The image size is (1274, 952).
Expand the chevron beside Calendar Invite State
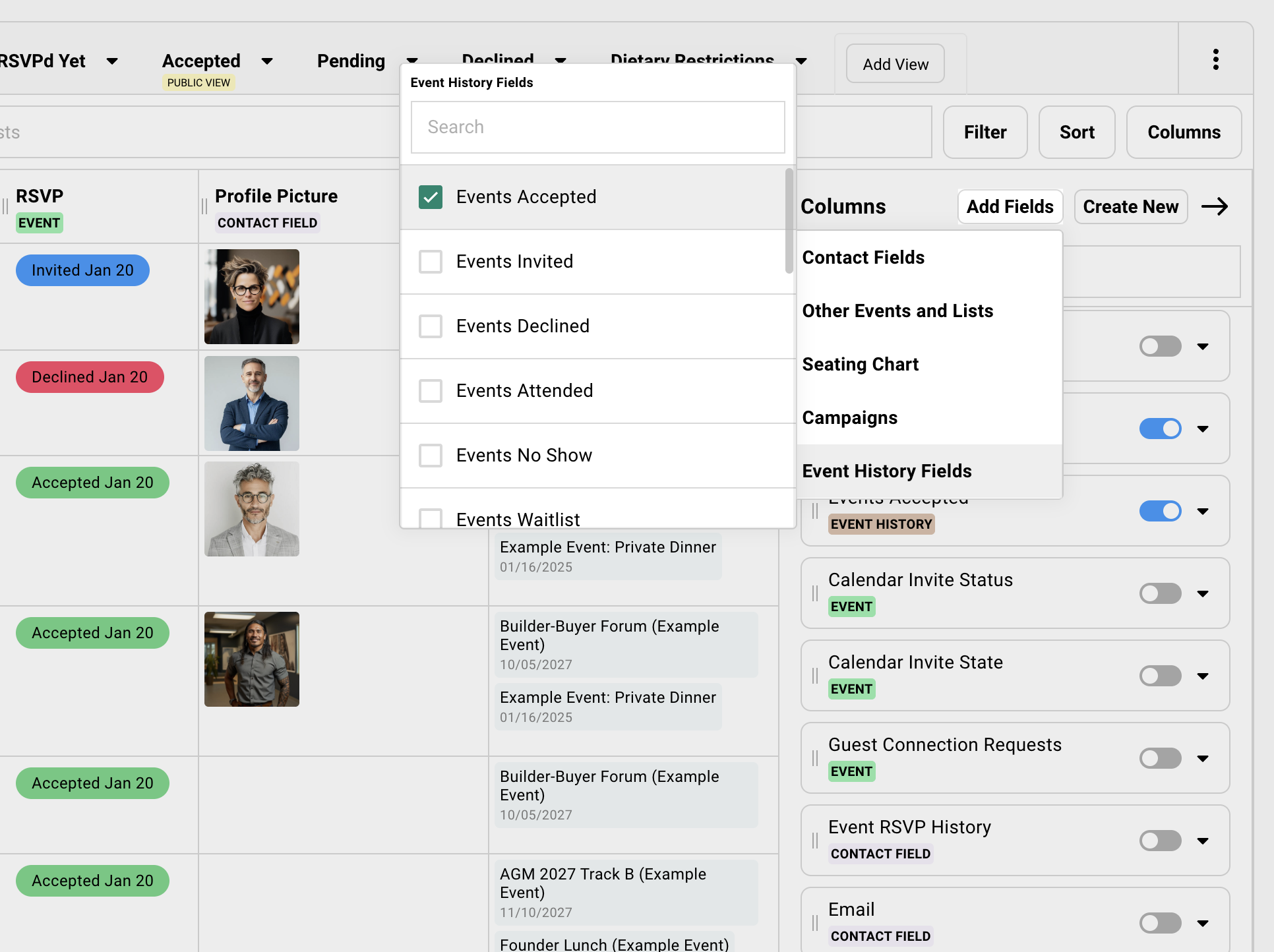tap(1203, 676)
